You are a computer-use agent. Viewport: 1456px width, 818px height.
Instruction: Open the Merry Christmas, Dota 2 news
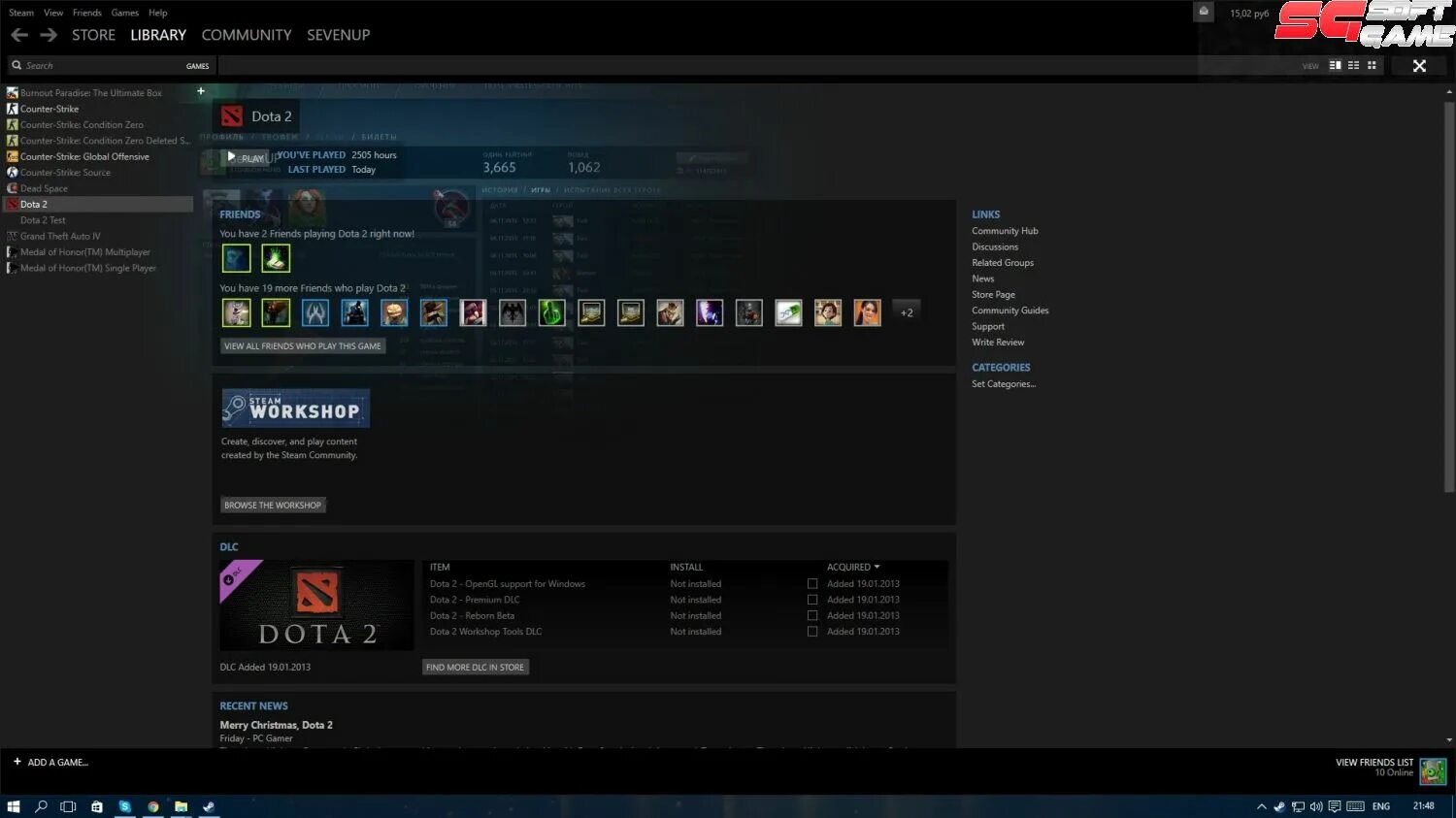click(x=276, y=725)
